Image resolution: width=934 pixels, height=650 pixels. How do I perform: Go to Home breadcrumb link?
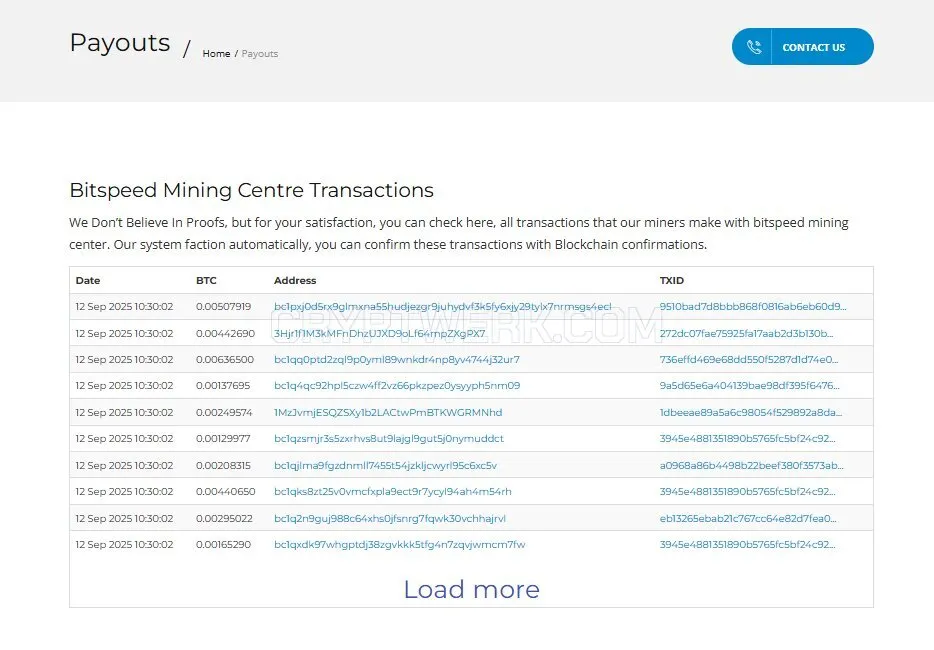click(x=216, y=54)
